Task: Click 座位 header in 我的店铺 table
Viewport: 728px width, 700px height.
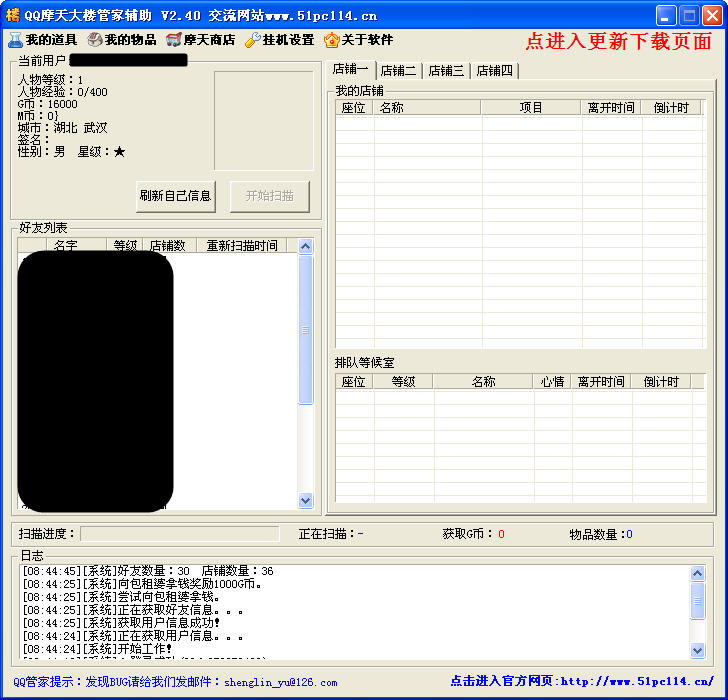Action: [354, 108]
